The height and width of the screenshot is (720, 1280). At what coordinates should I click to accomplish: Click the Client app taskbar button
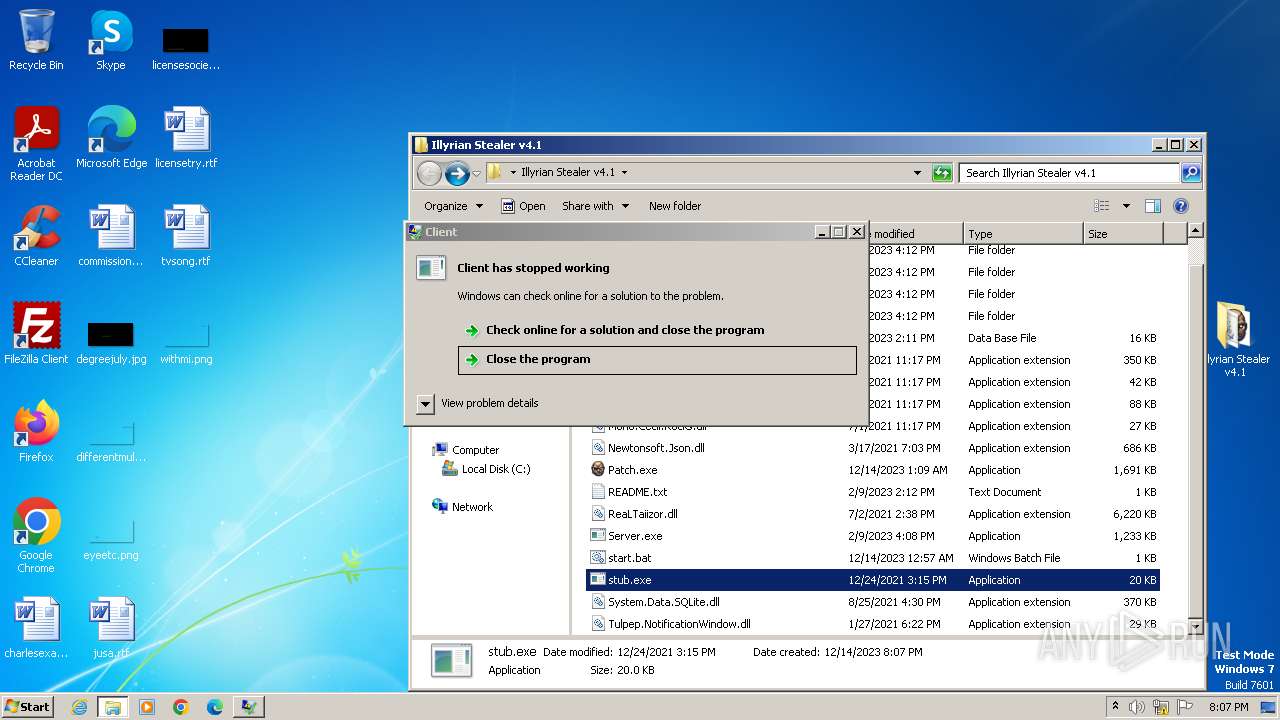[249, 707]
